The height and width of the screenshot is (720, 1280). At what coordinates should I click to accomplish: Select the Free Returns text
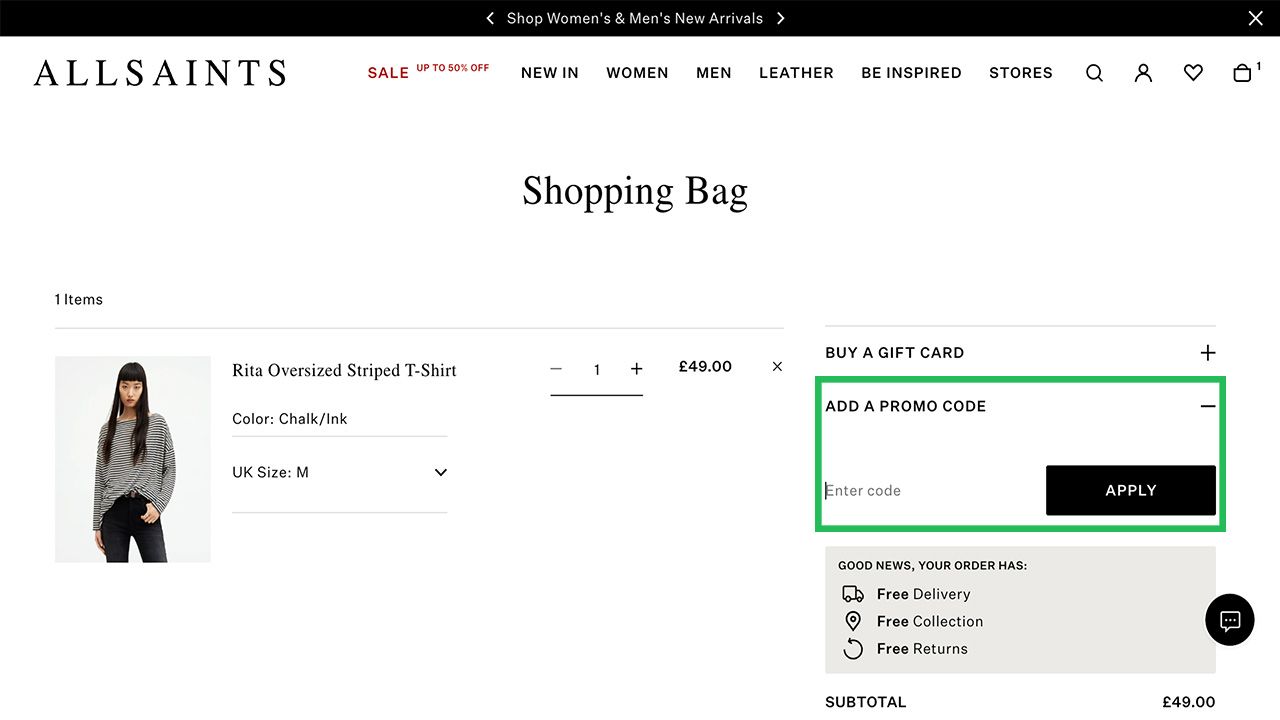(x=922, y=649)
